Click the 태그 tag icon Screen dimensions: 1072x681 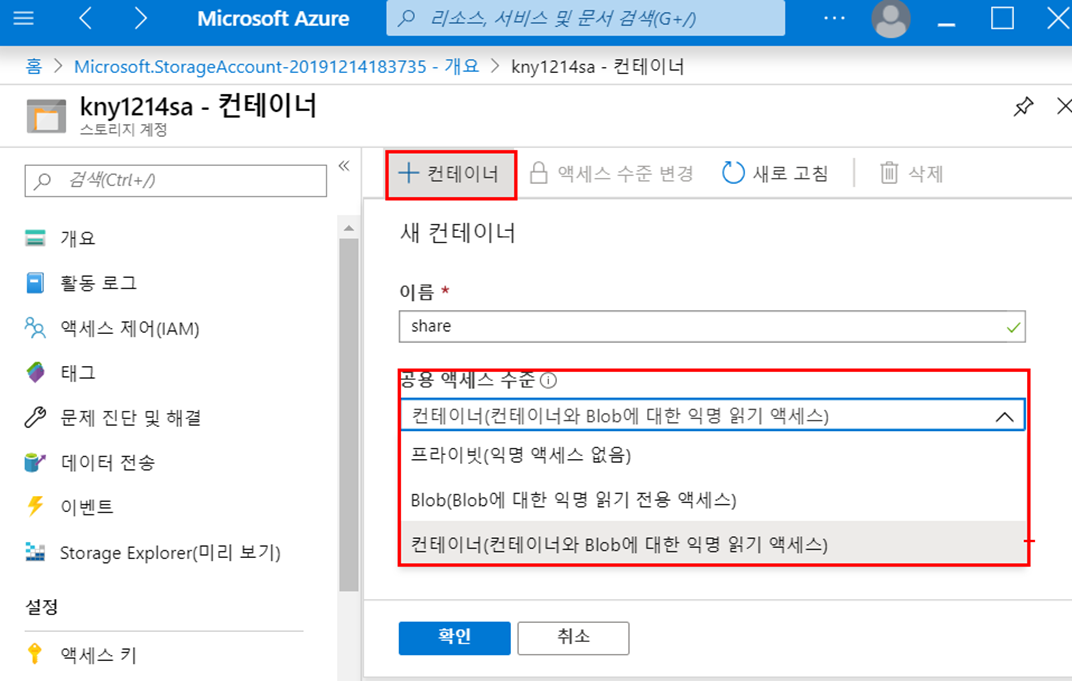36,373
